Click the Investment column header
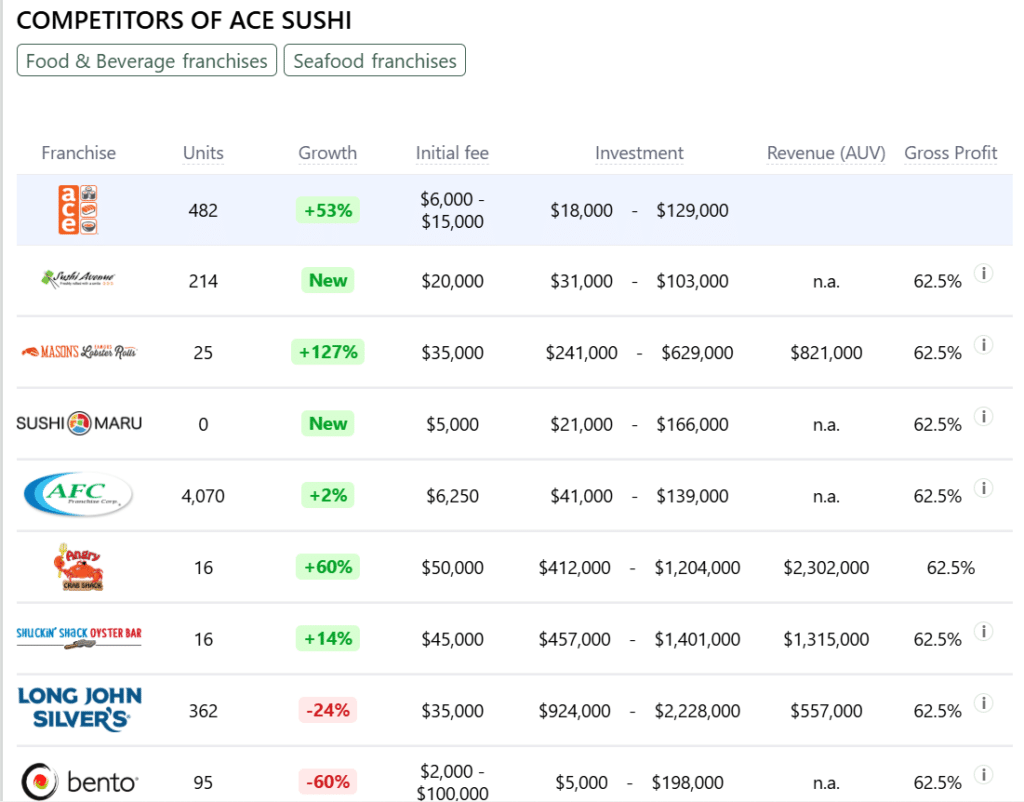Screen dimensions: 1024x802 tap(639, 153)
